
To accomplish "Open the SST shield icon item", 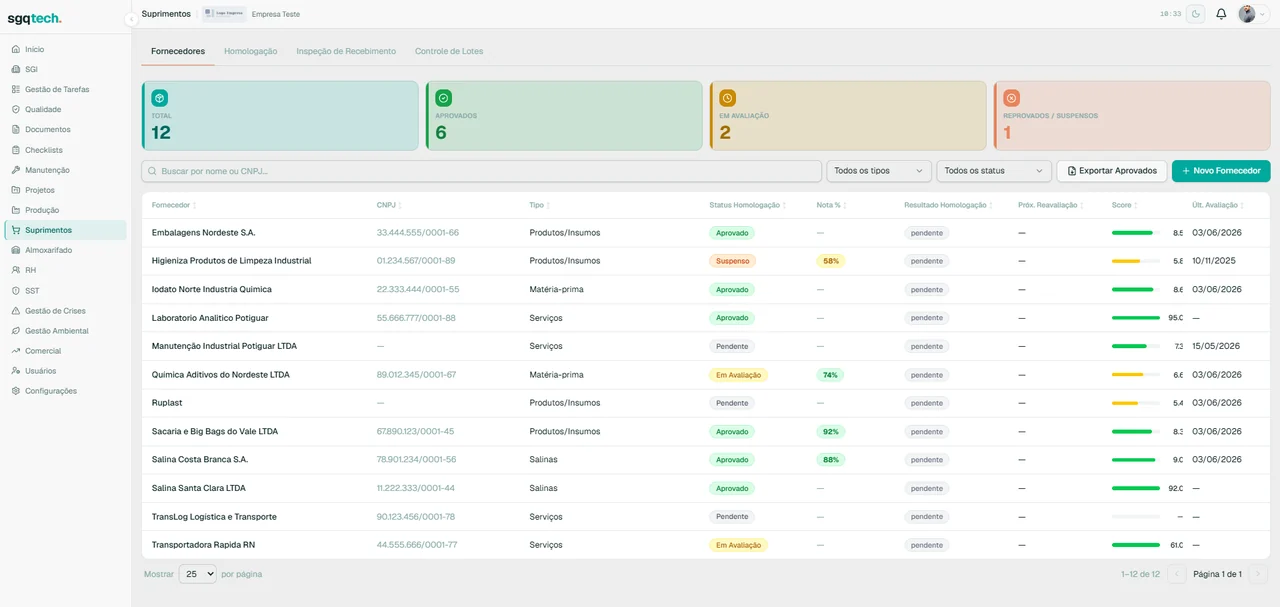I will (16, 290).
